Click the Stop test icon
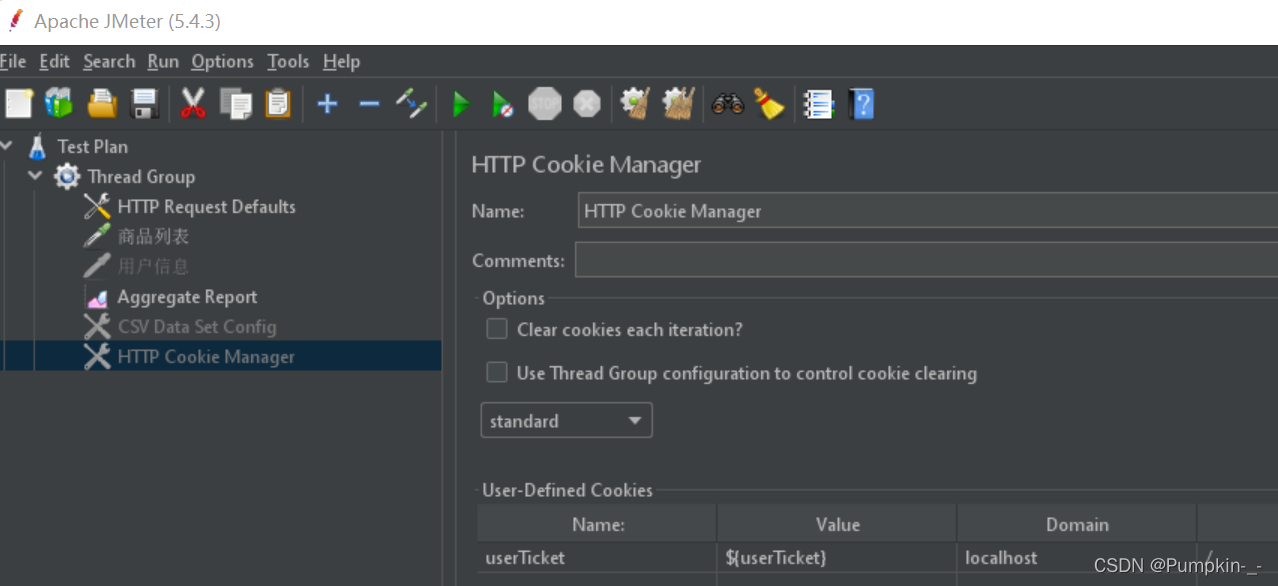This screenshot has width=1278, height=586. (545, 103)
